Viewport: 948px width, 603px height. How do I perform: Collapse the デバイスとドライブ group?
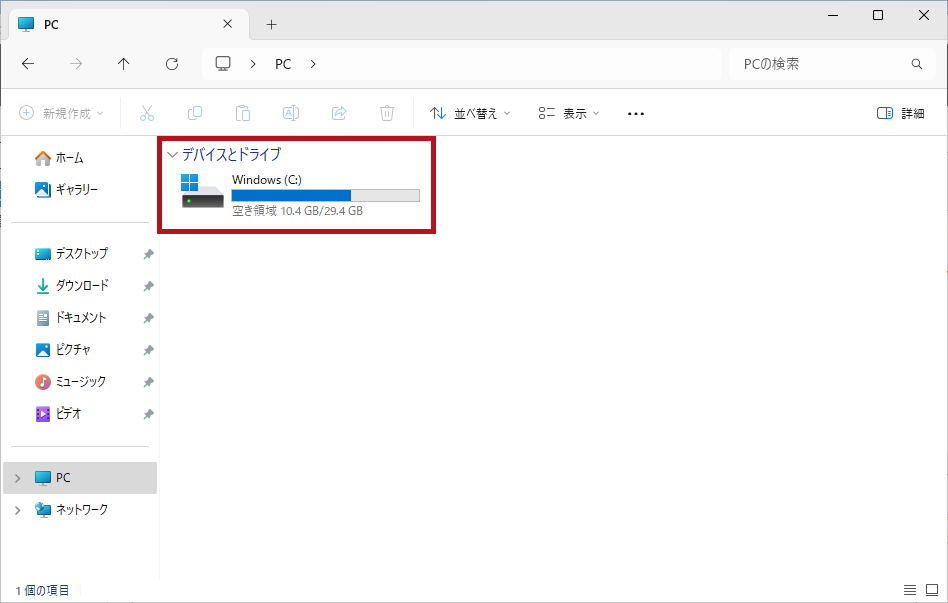[x=173, y=155]
